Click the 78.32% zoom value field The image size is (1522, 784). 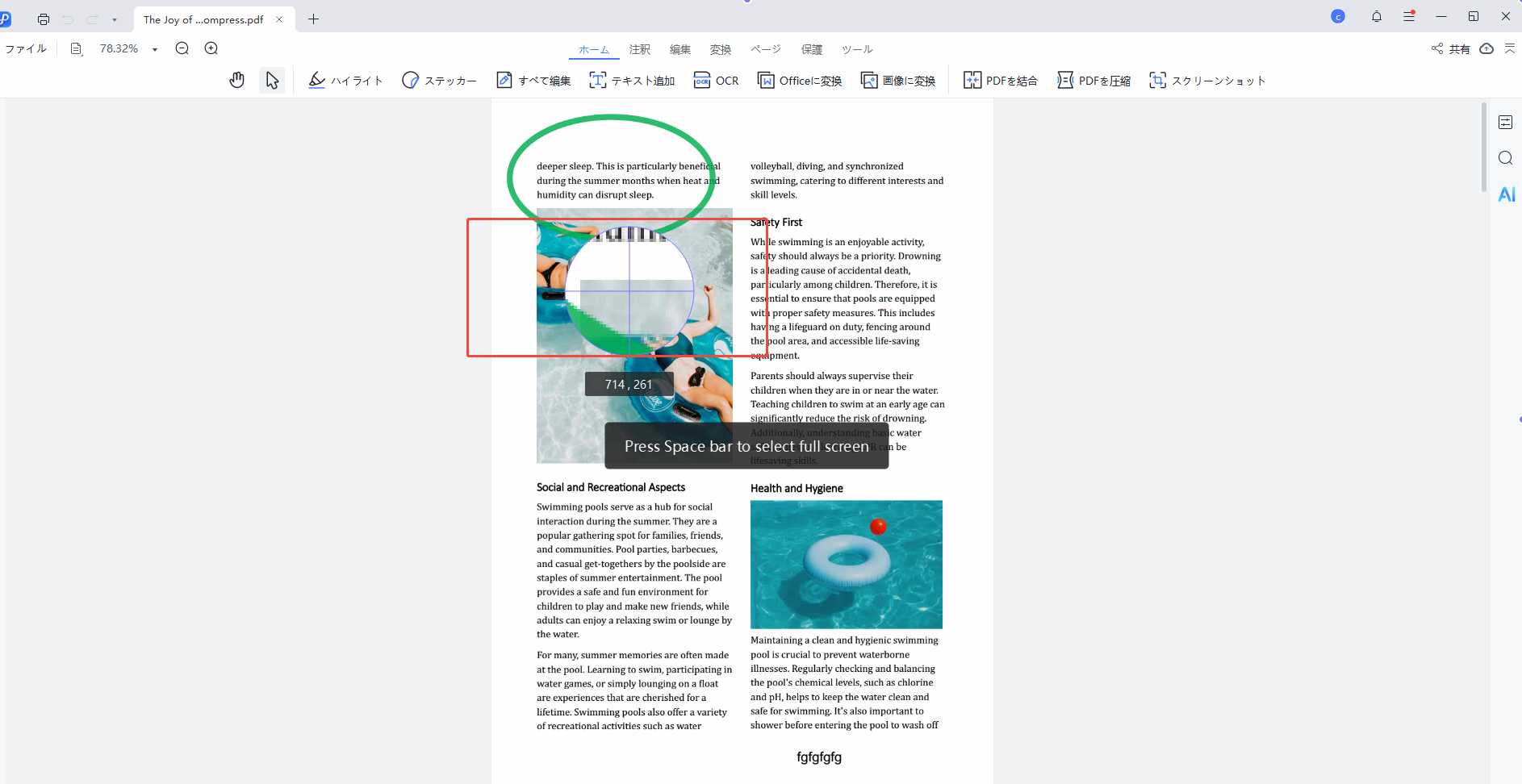click(x=119, y=48)
